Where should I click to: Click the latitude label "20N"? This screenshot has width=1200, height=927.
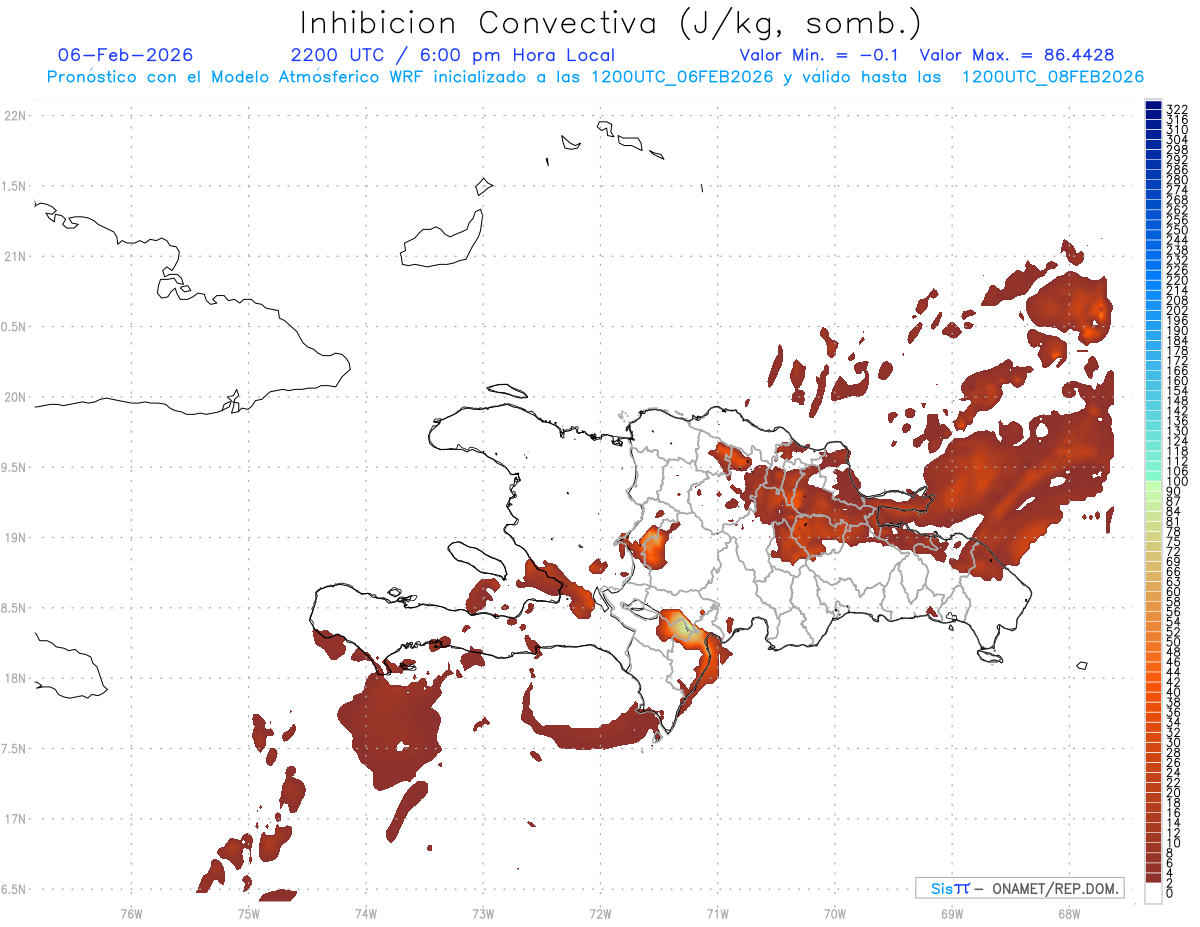click(15, 397)
